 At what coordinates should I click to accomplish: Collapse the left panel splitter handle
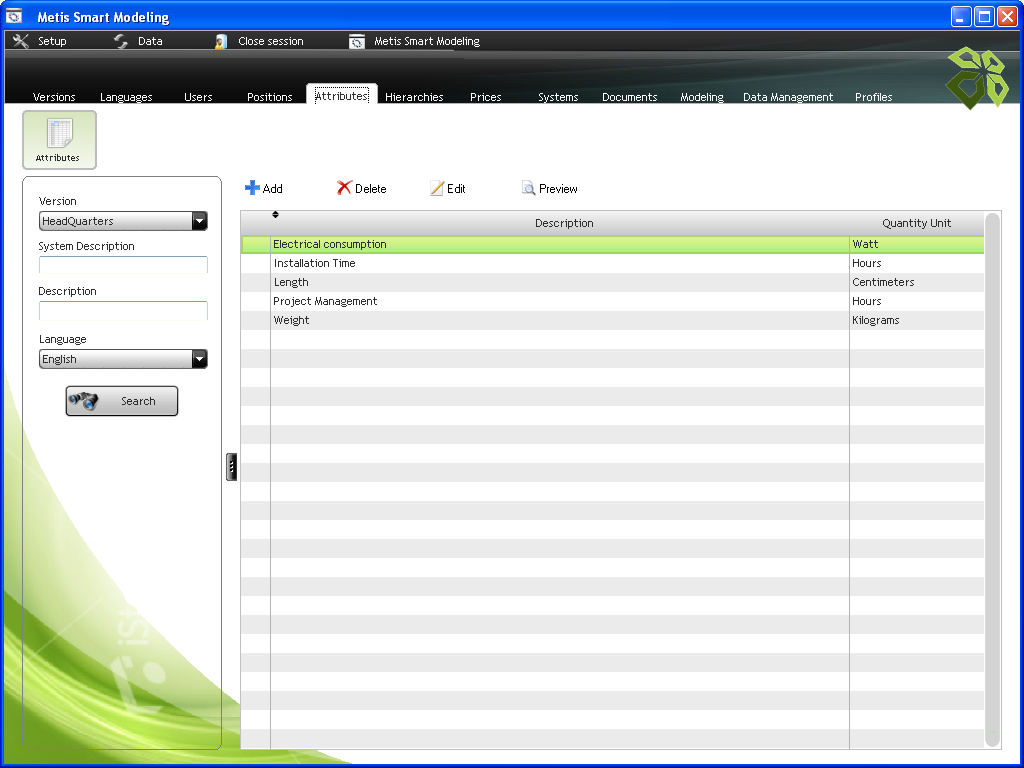click(232, 467)
